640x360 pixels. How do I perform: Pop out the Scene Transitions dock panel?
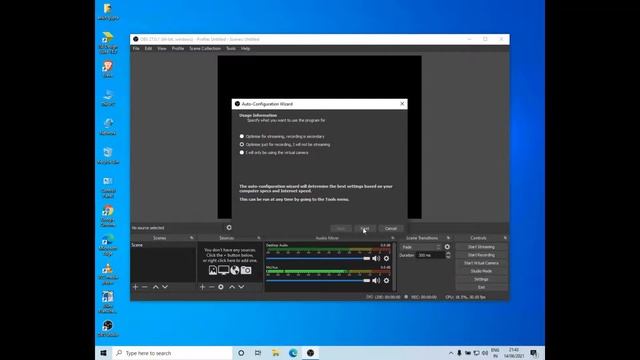tap(448, 238)
